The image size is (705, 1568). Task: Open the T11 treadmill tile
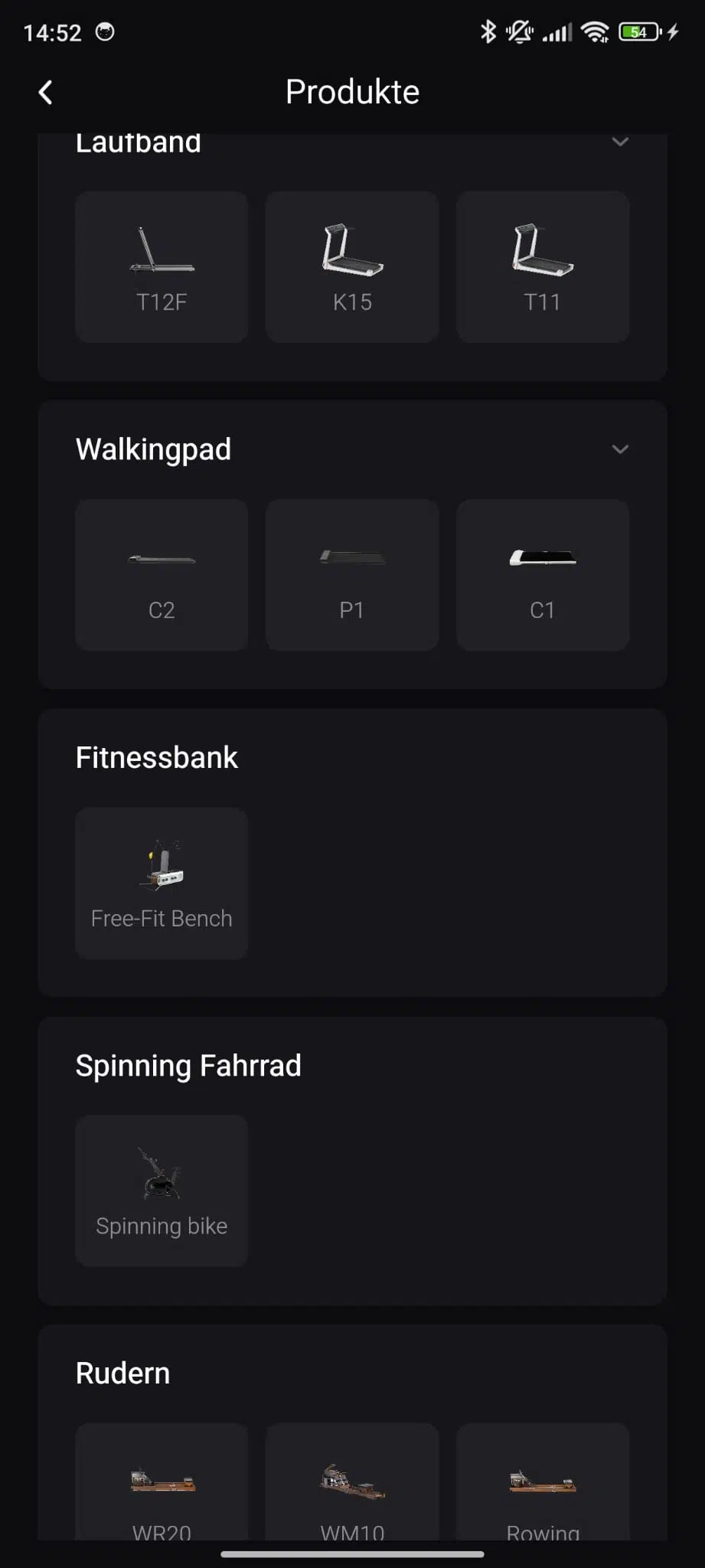543,266
